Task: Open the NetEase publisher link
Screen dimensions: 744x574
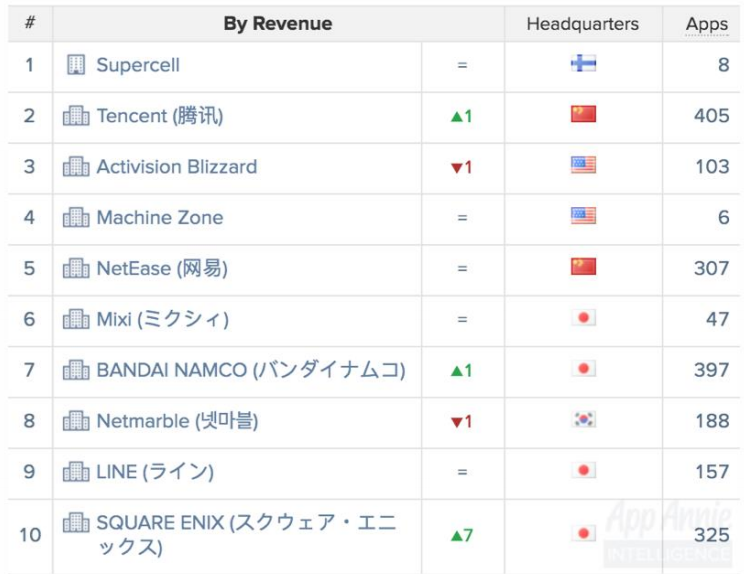Action: coord(161,268)
